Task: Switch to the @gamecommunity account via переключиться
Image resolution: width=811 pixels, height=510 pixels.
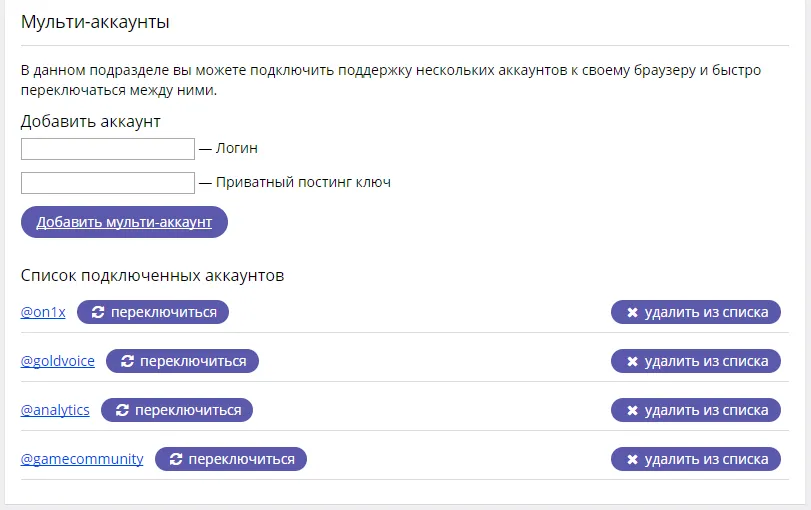Action: point(231,459)
